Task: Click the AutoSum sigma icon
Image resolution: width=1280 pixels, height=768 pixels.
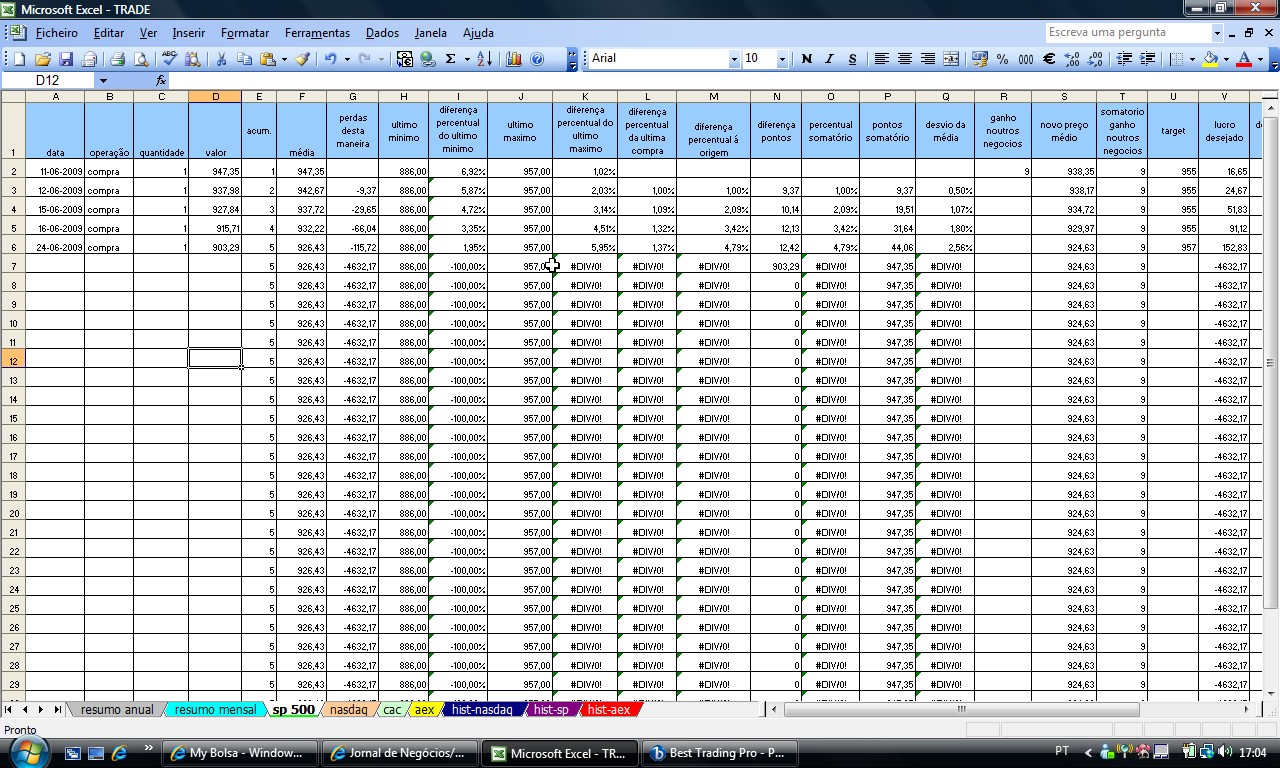Action: (x=450, y=59)
